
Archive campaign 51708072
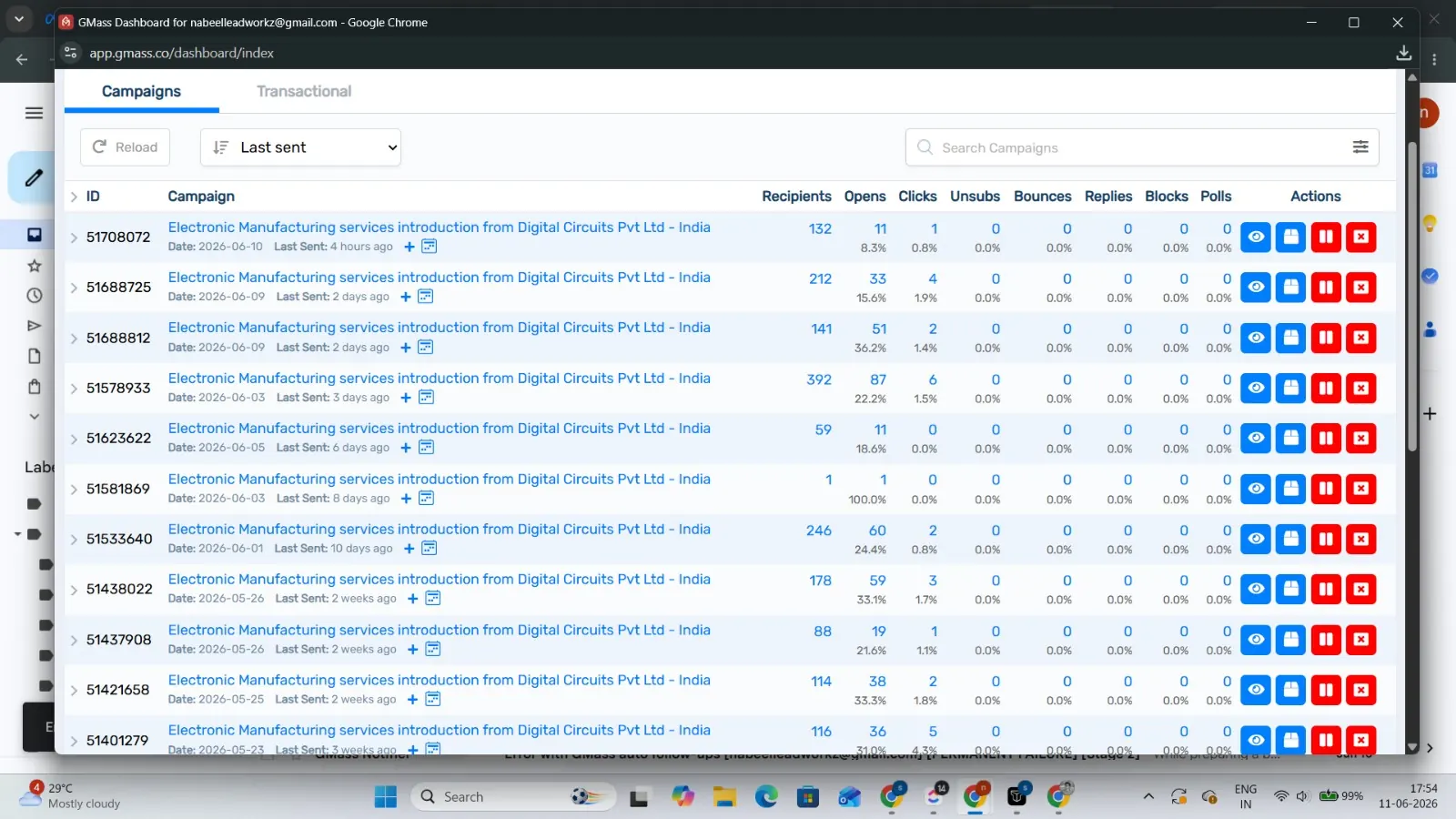(1290, 238)
